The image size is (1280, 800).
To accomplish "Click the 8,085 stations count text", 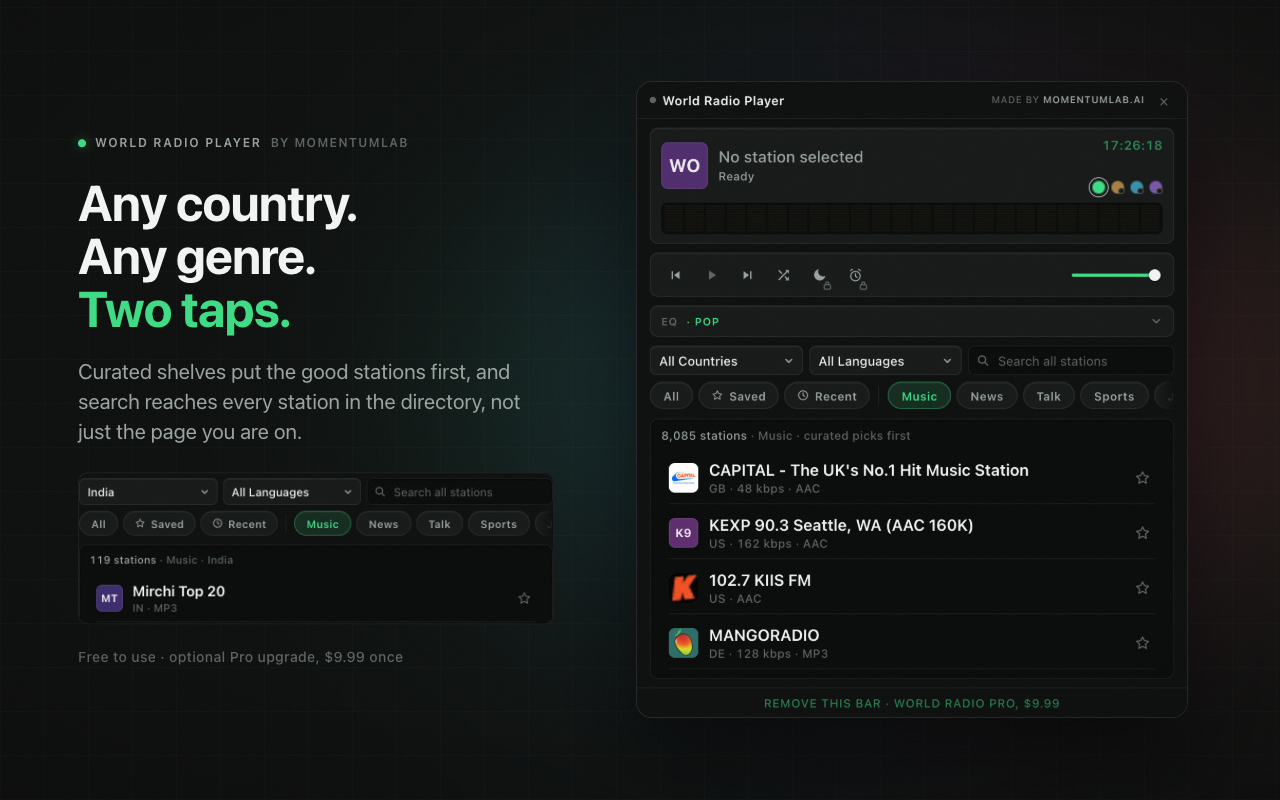I will pos(704,436).
